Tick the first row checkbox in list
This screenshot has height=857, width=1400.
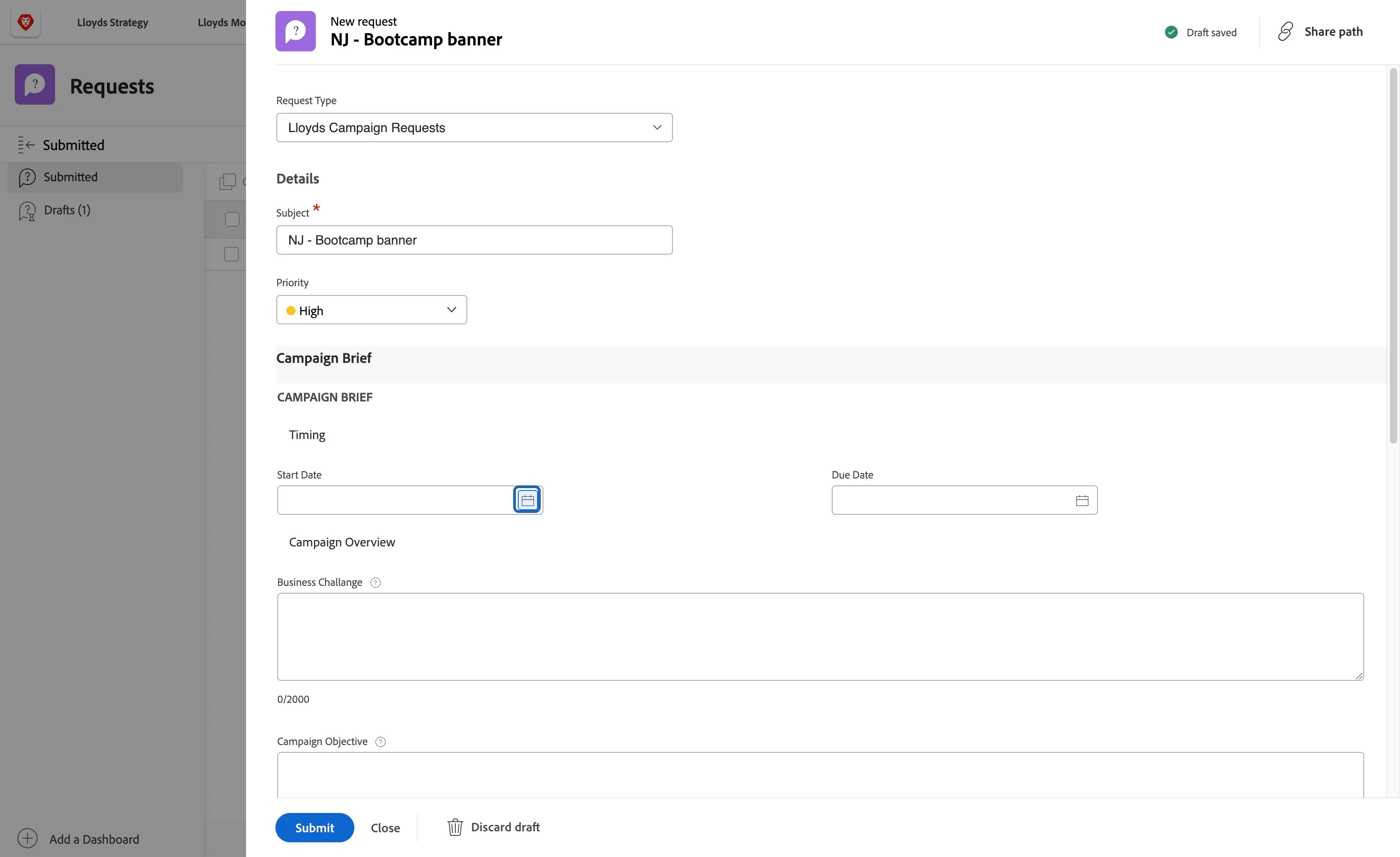pyautogui.click(x=232, y=219)
